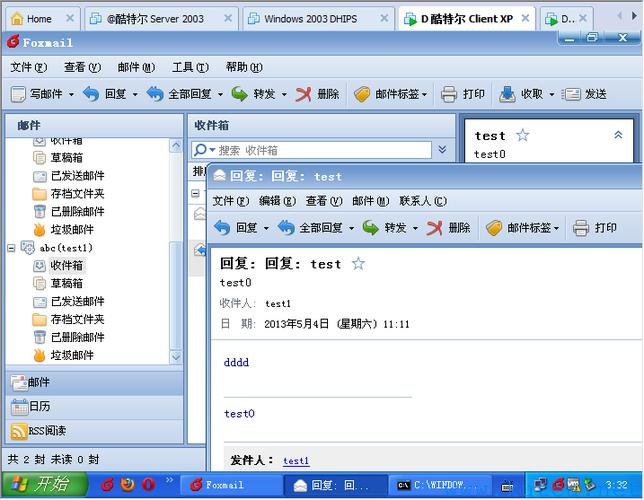Image resolution: width=644 pixels, height=500 pixels.
Task: Open the Help (帮助) menu
Action: (x=244, y=67)
